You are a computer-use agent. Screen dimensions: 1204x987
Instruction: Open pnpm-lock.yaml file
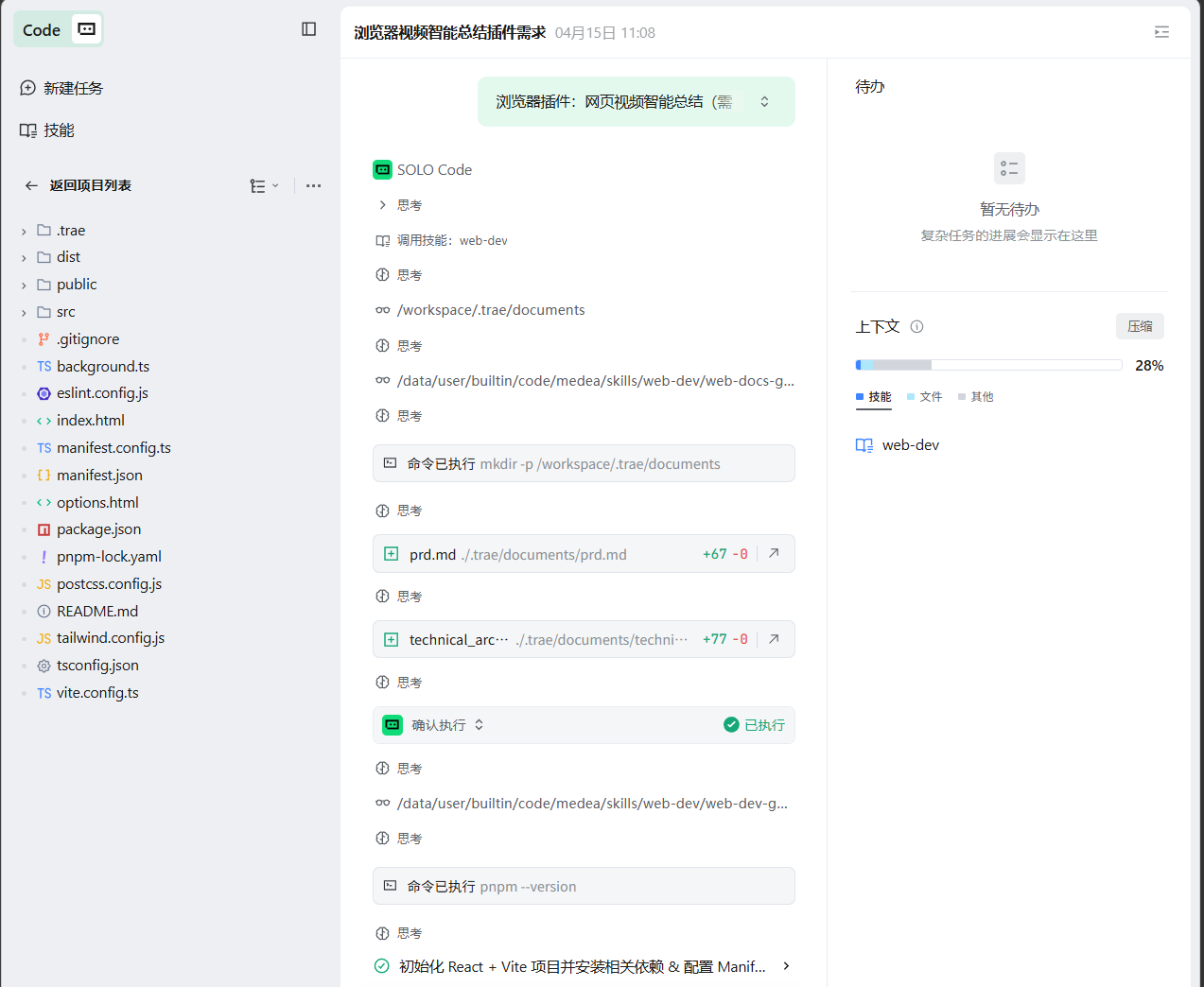tap(99, 557)
